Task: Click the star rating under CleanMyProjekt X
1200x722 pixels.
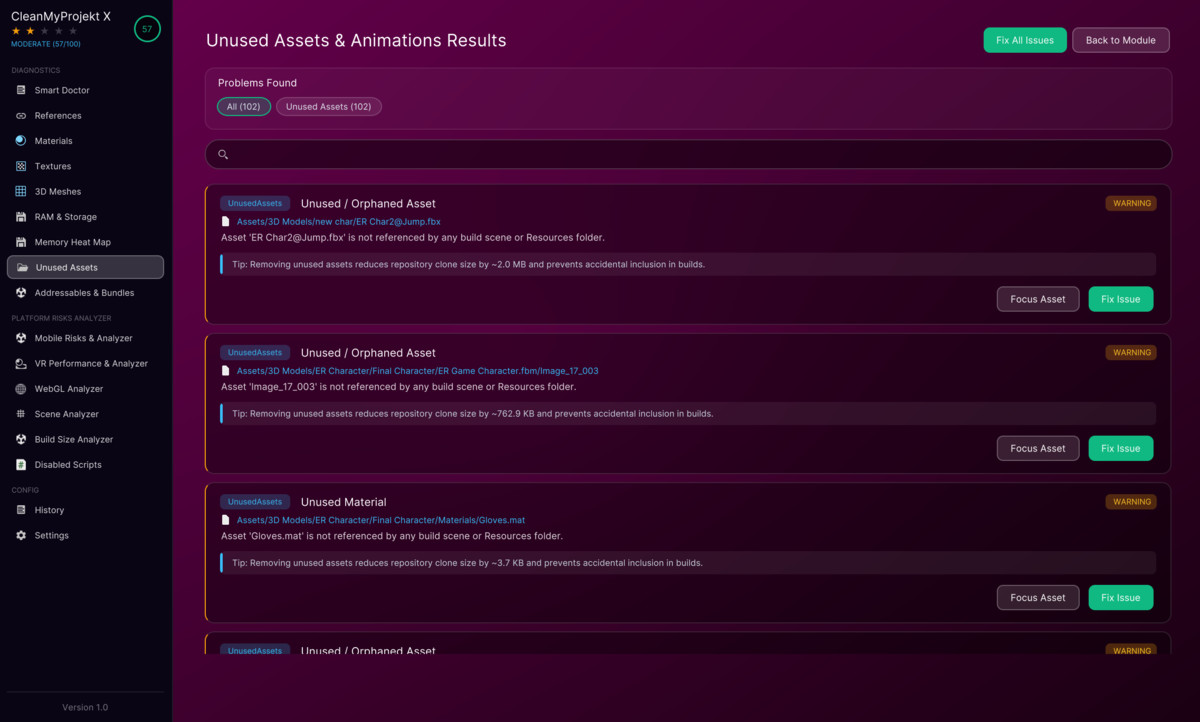Action: (44, 31)
